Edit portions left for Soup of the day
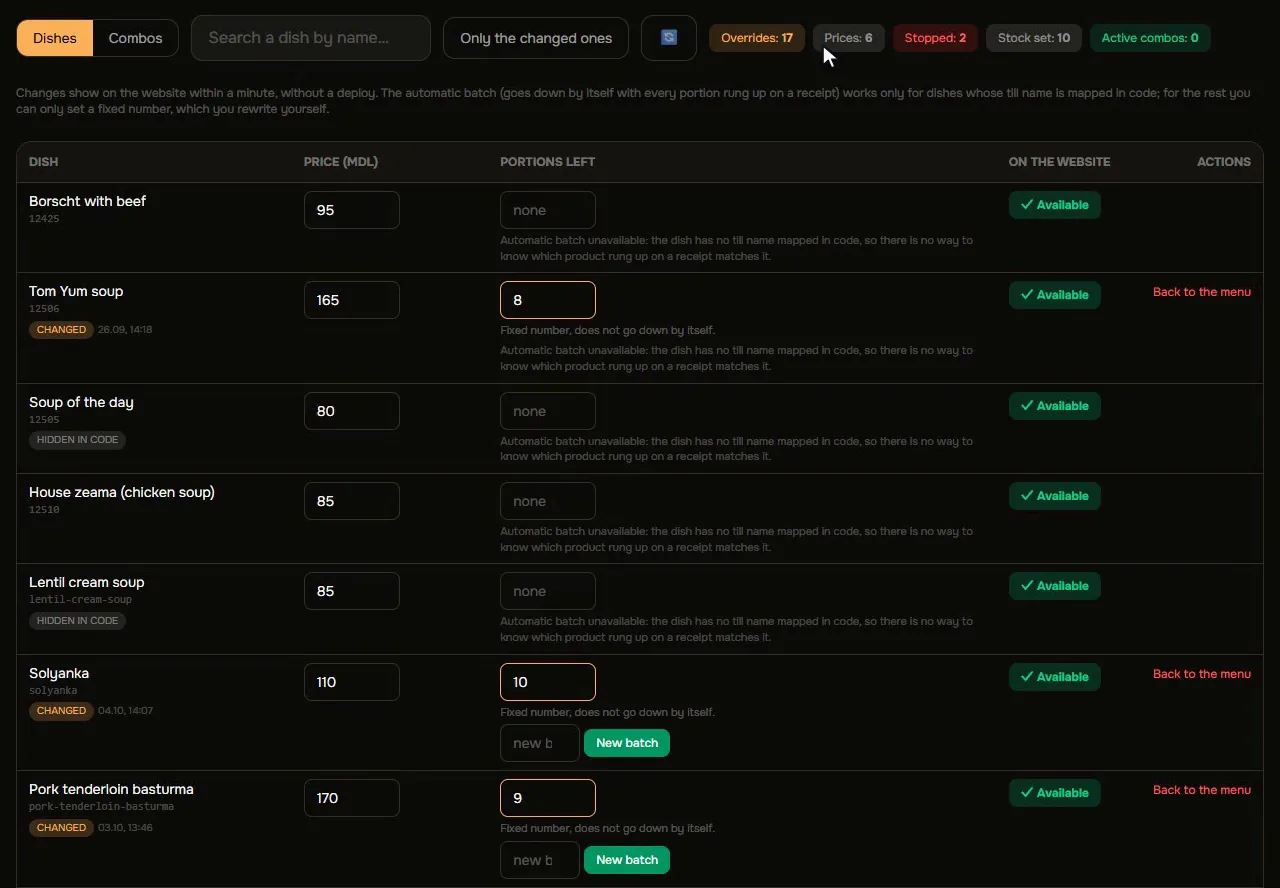The height and width of the screenshot is (888, 1280). (548, 411)
